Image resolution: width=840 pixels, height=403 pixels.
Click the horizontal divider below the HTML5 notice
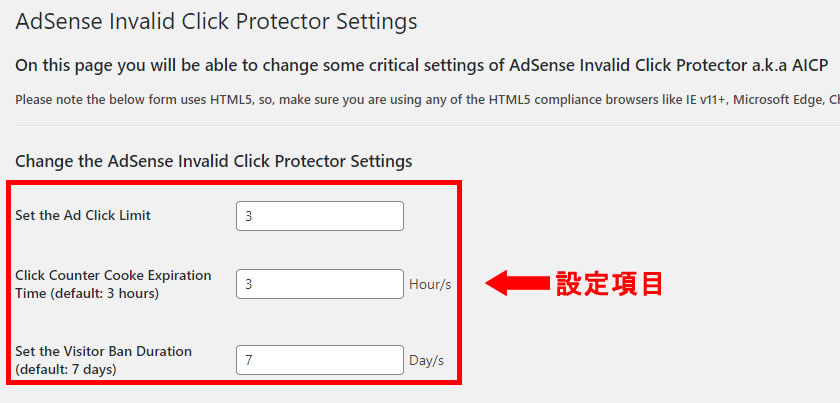pos(420,125)
